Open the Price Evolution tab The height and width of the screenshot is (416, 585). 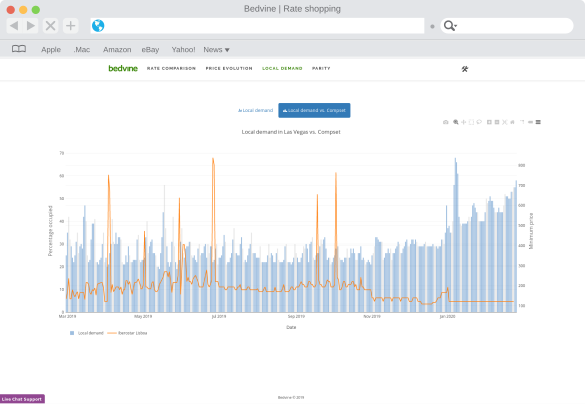tap(229, 68)
